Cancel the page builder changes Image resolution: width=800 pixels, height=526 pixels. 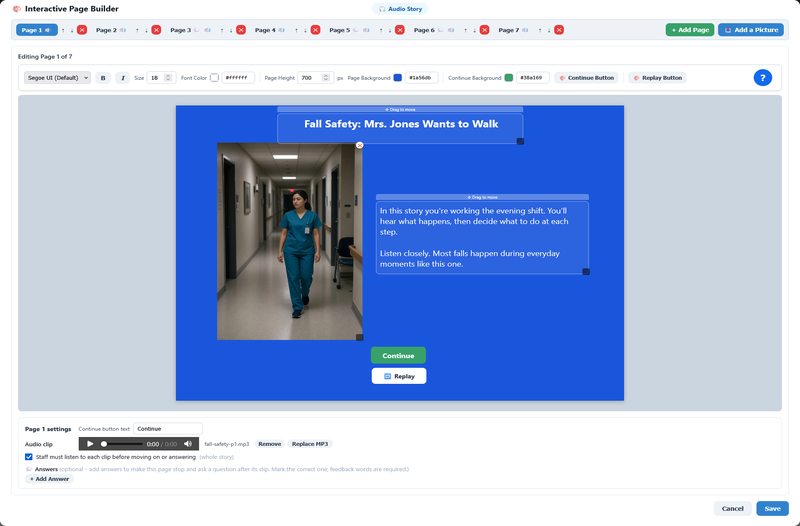[733, 508]
